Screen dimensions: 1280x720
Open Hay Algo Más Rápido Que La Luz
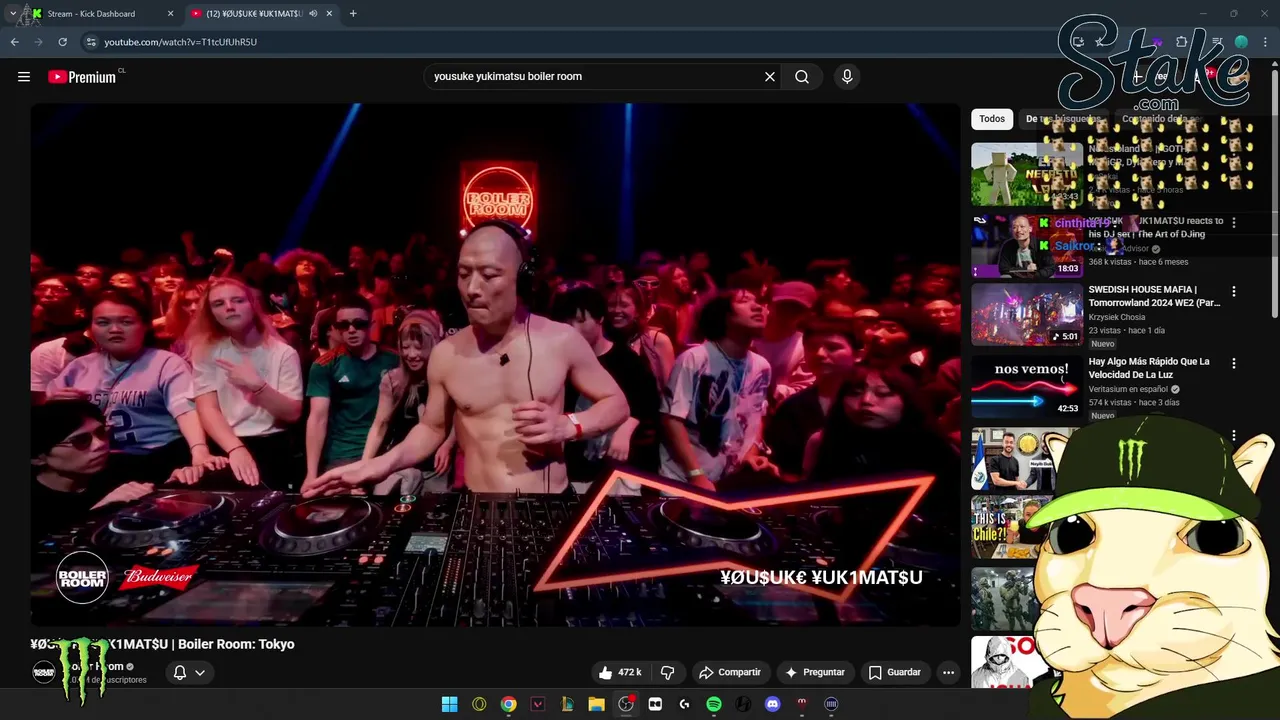1149,368
